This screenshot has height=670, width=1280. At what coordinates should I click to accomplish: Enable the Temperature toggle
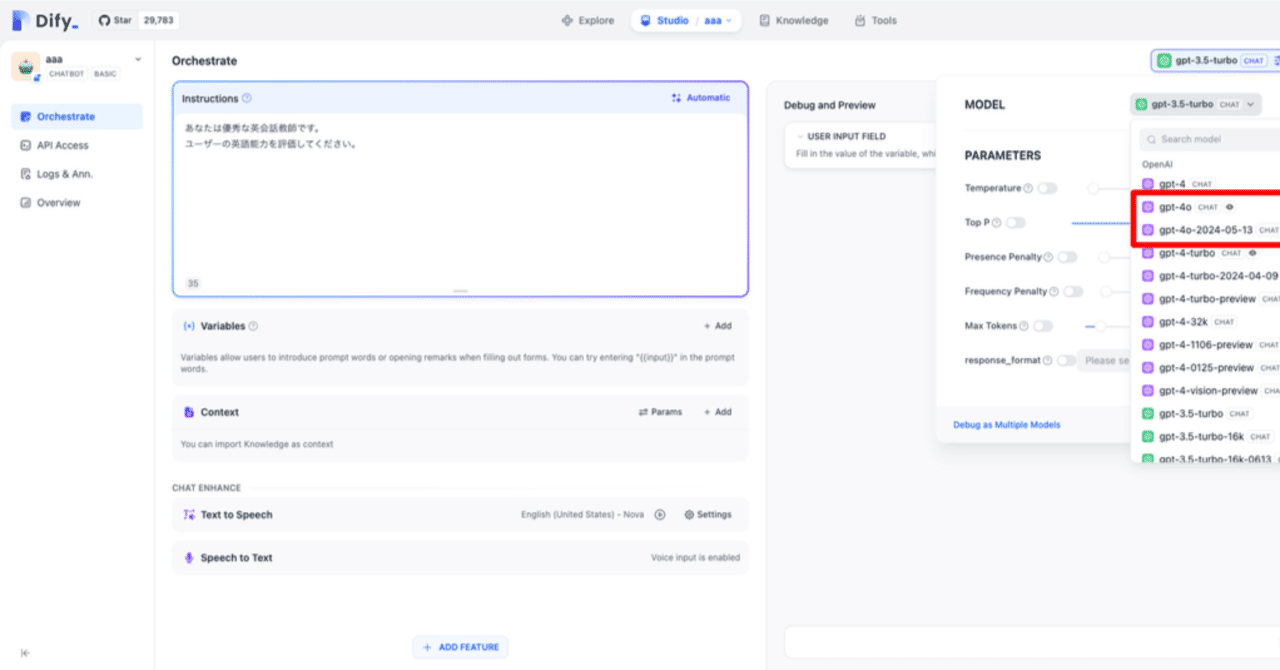click(1047, 188)
